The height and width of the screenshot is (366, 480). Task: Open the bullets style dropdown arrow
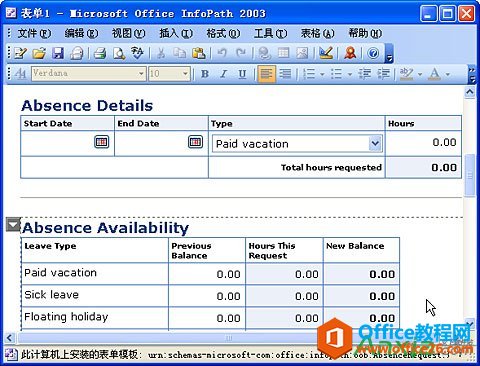point(350,74)
